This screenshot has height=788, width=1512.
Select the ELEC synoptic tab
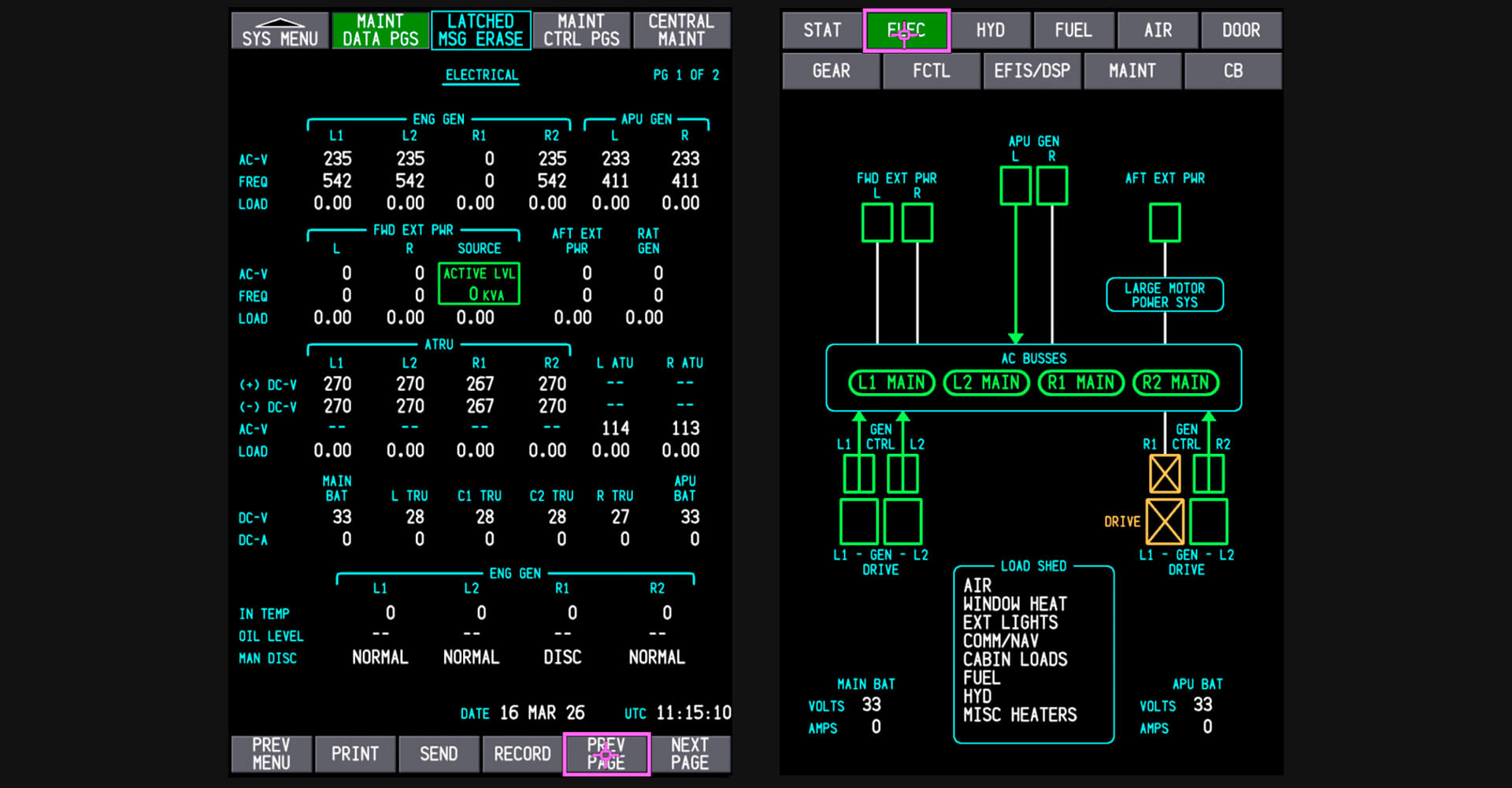[x=906, y=31]
